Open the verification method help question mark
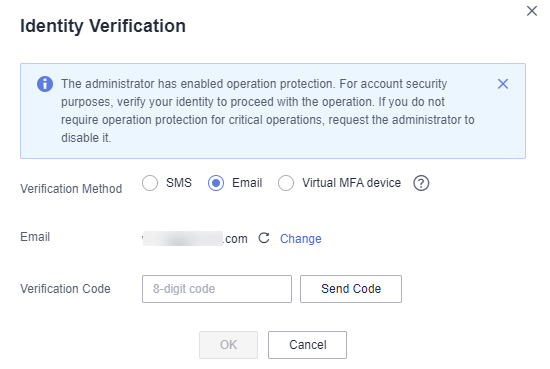Image resolution: width=550 pixels, height=369 pixels. (421, 183)
